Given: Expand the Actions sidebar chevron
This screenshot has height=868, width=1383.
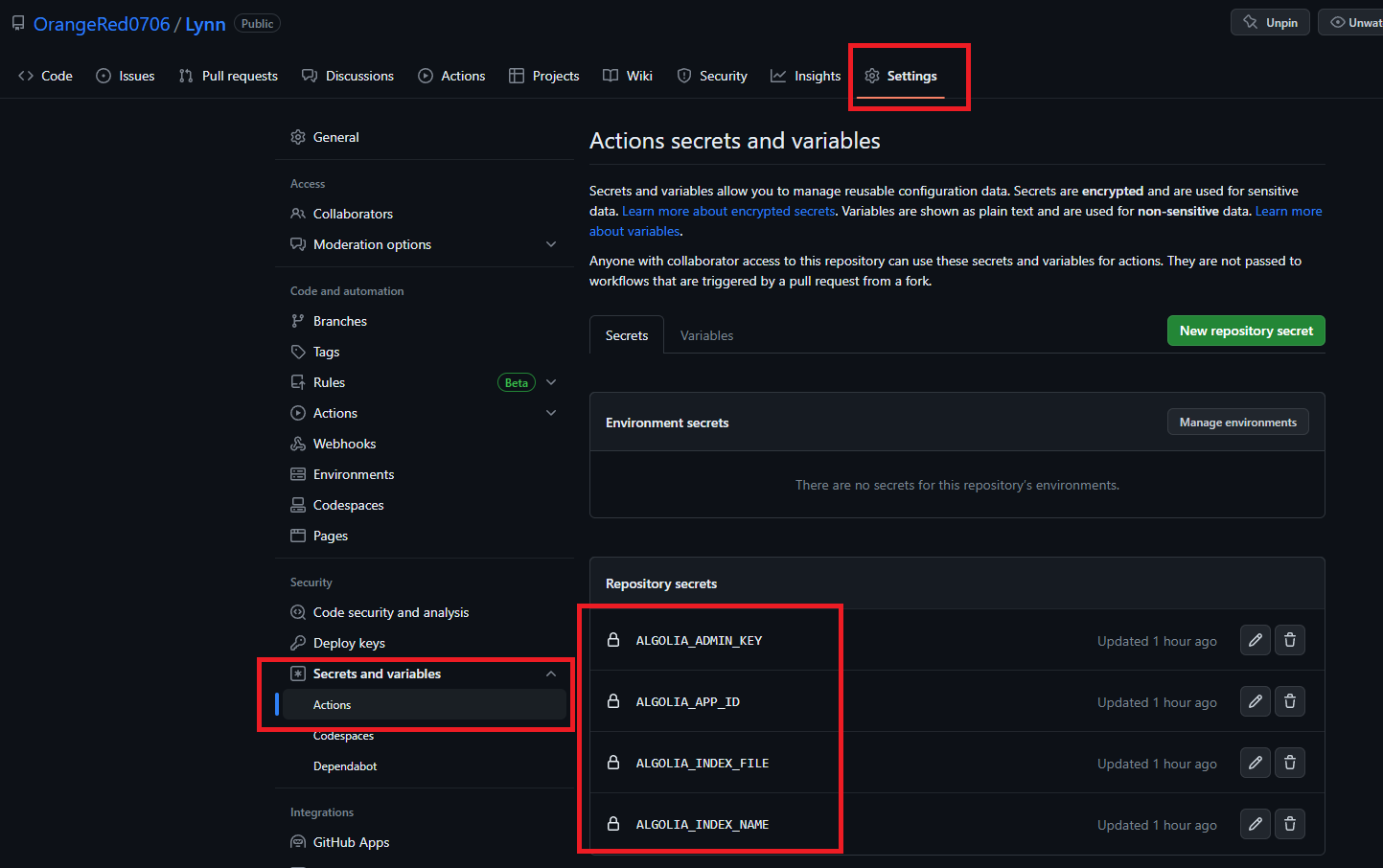Looking at the screenshot, I should 551,413.
